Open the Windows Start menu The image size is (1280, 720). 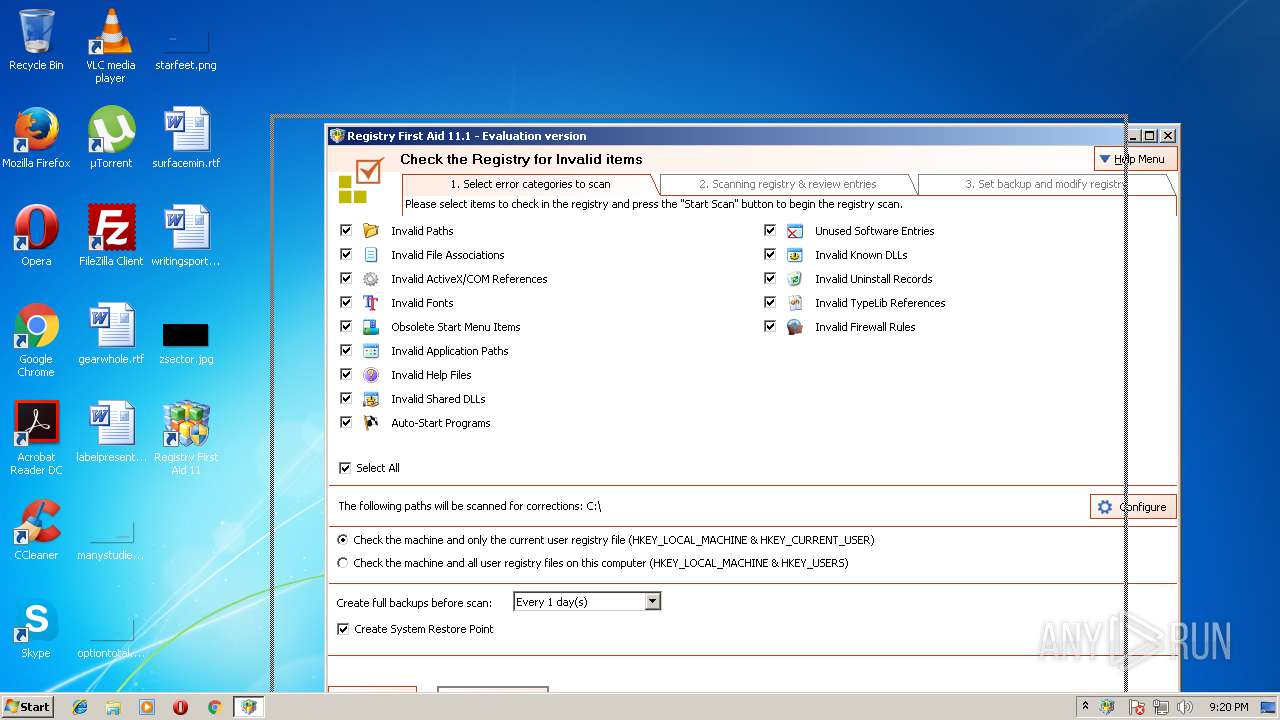coord(28,706)
